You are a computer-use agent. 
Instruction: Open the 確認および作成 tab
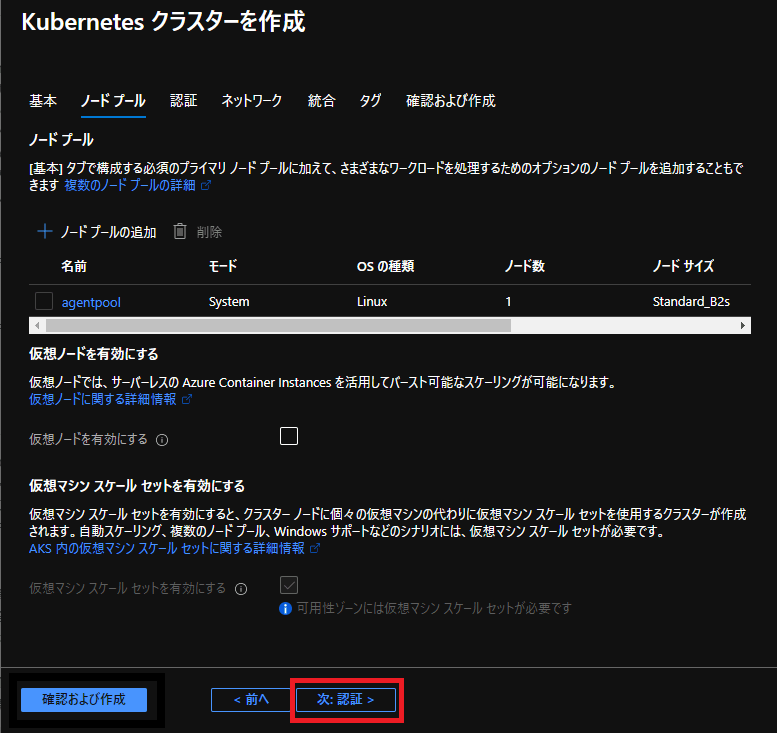coord(450,101)
